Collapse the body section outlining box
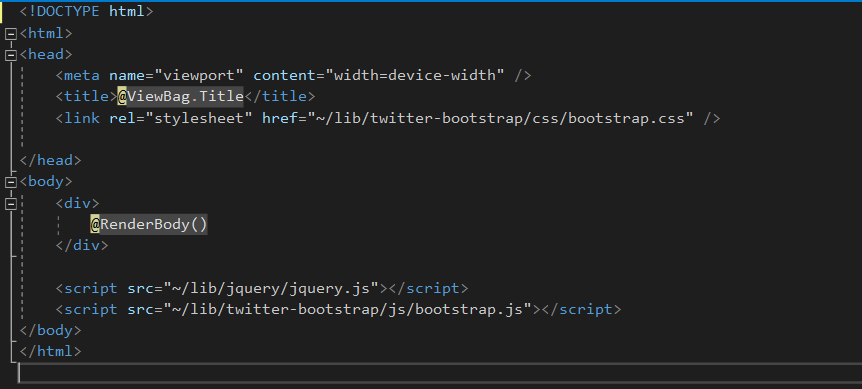 point(10,182)
